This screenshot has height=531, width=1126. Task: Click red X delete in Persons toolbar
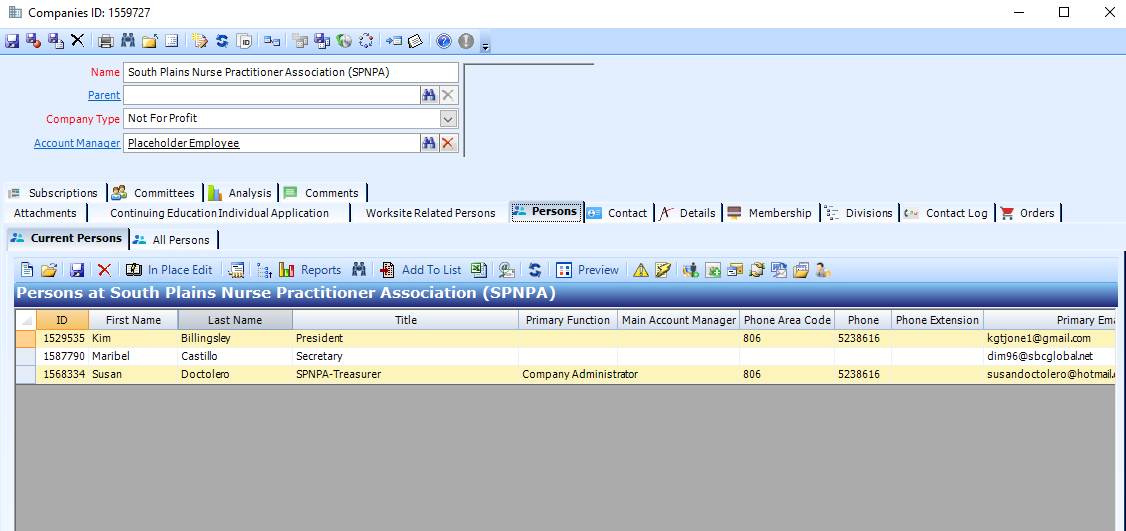click(x=104, y=270)
